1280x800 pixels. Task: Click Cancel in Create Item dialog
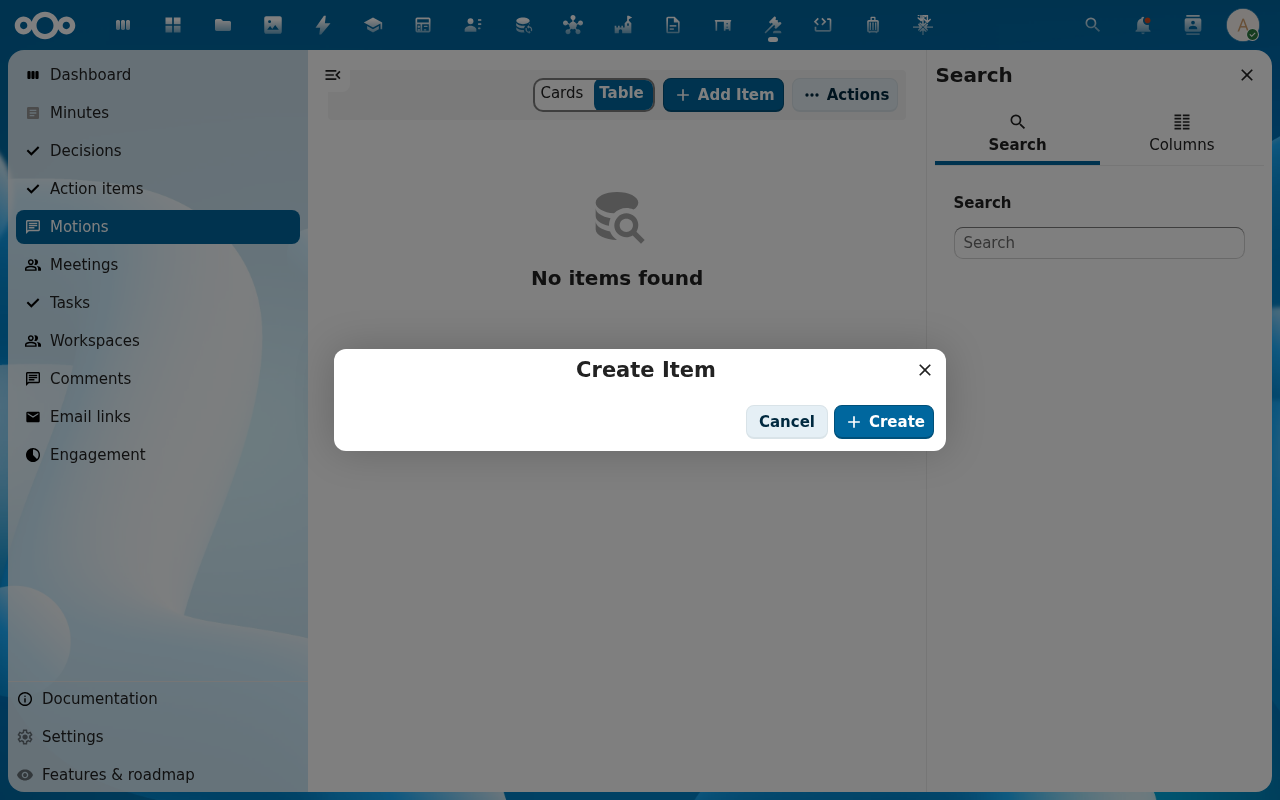787,422
